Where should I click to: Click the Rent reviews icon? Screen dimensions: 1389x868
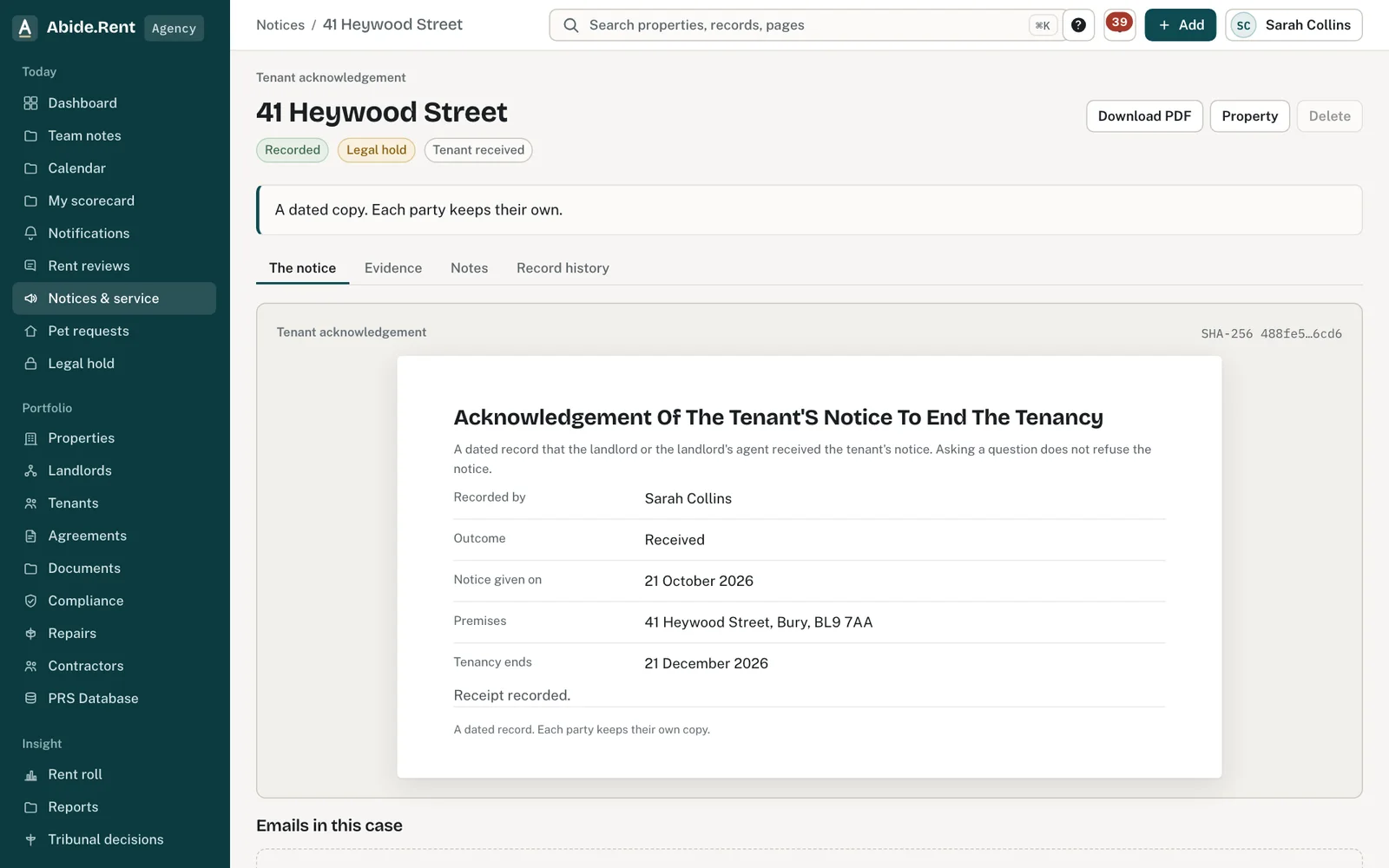point(30,266)
